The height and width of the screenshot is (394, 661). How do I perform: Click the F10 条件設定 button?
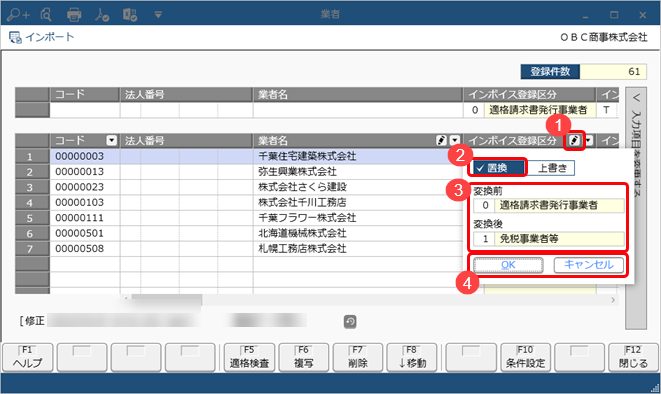(526, 357)
